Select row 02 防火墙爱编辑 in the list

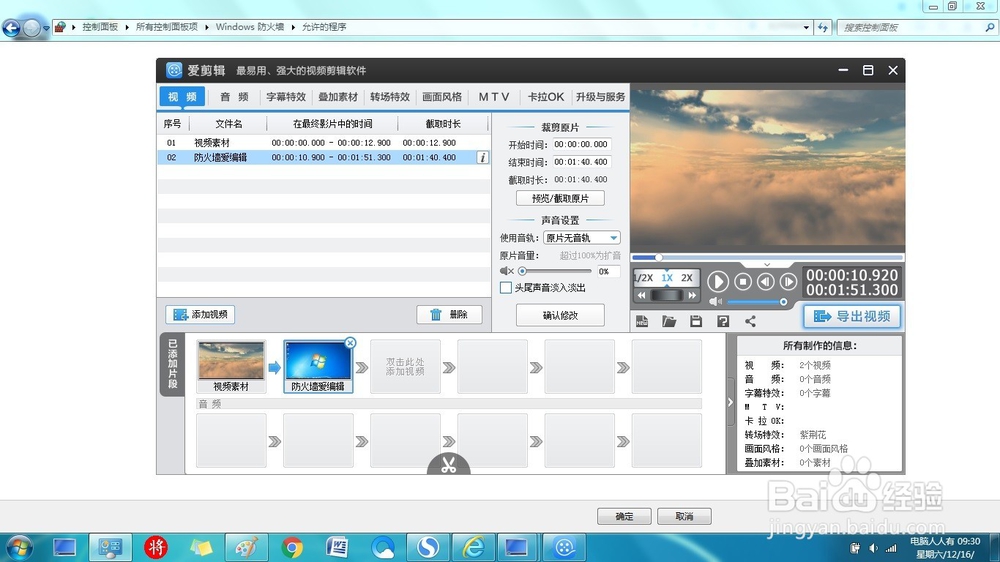pyautogui.click(x=324, y=158)
